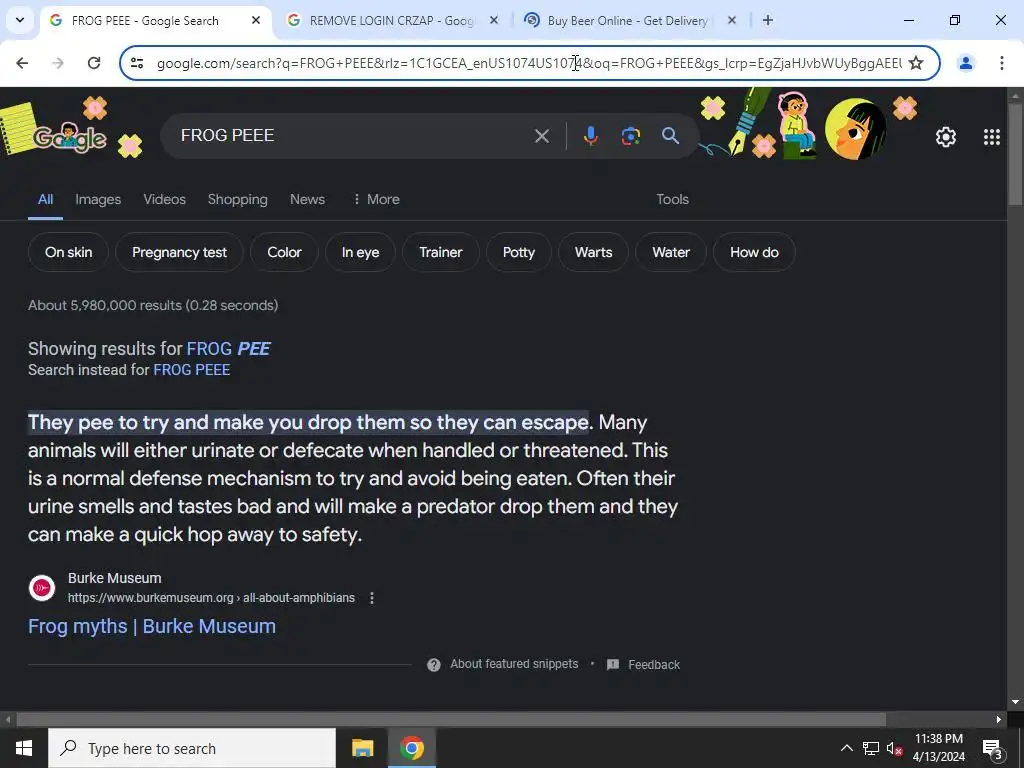The width and height of the screenshot is (1024, 768).
Task: Open the tab search dropdown arrow
Action: point(20,20)
